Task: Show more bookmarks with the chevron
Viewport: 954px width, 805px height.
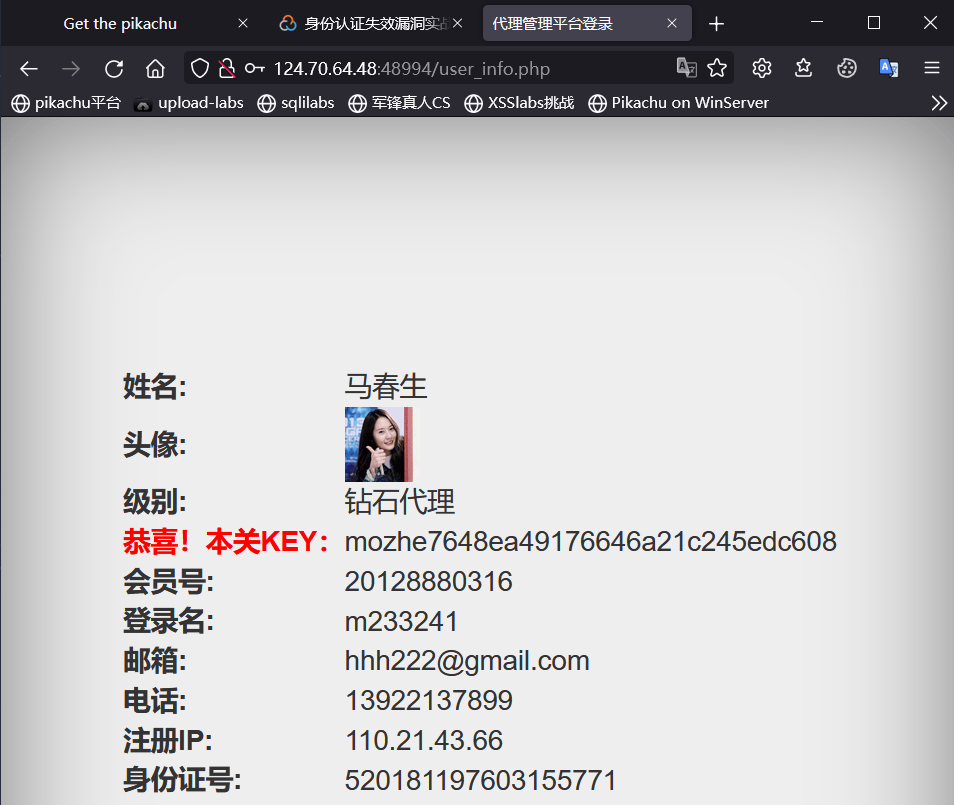Action: pyautogui.click(x=939, y=103)
